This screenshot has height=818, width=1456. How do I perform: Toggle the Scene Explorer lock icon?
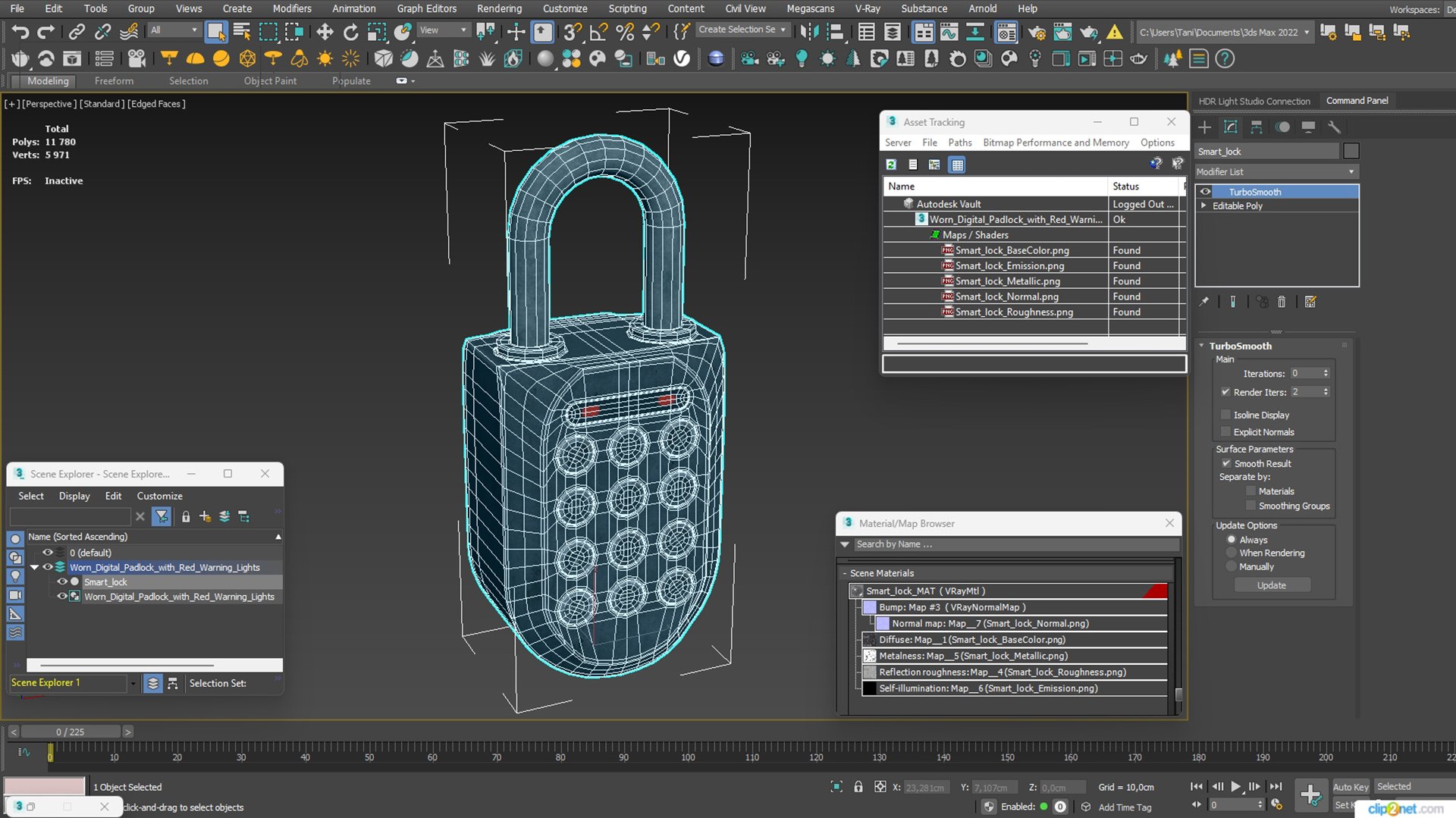[186, 517]
